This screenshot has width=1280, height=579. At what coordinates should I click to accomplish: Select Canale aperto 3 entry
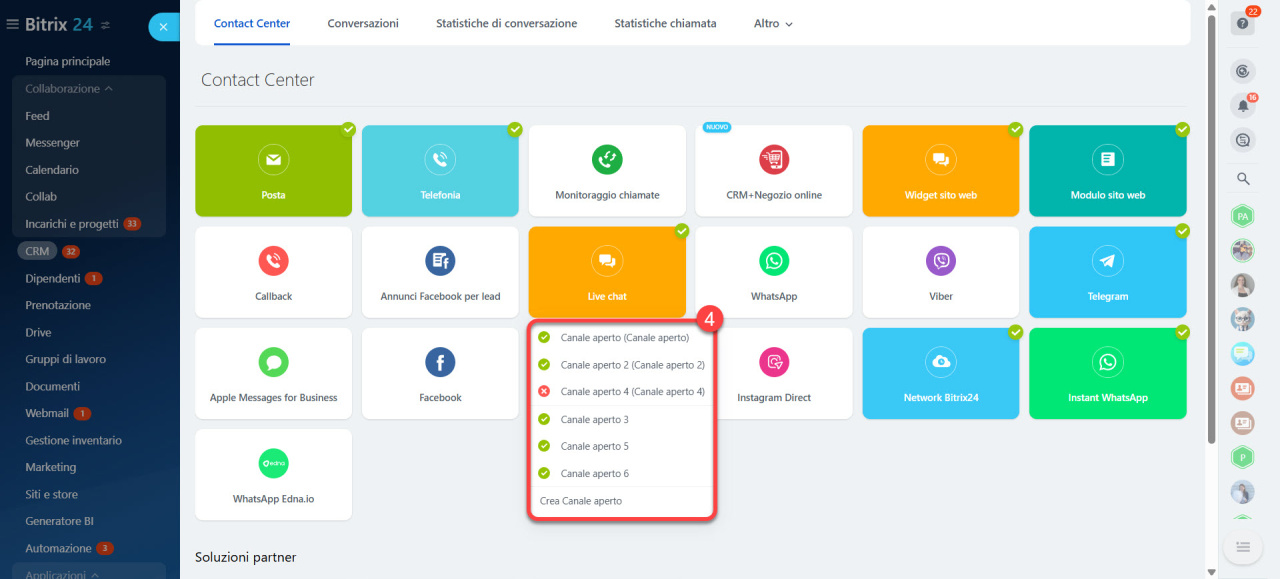pyautogui.click(x=622, y=419)
